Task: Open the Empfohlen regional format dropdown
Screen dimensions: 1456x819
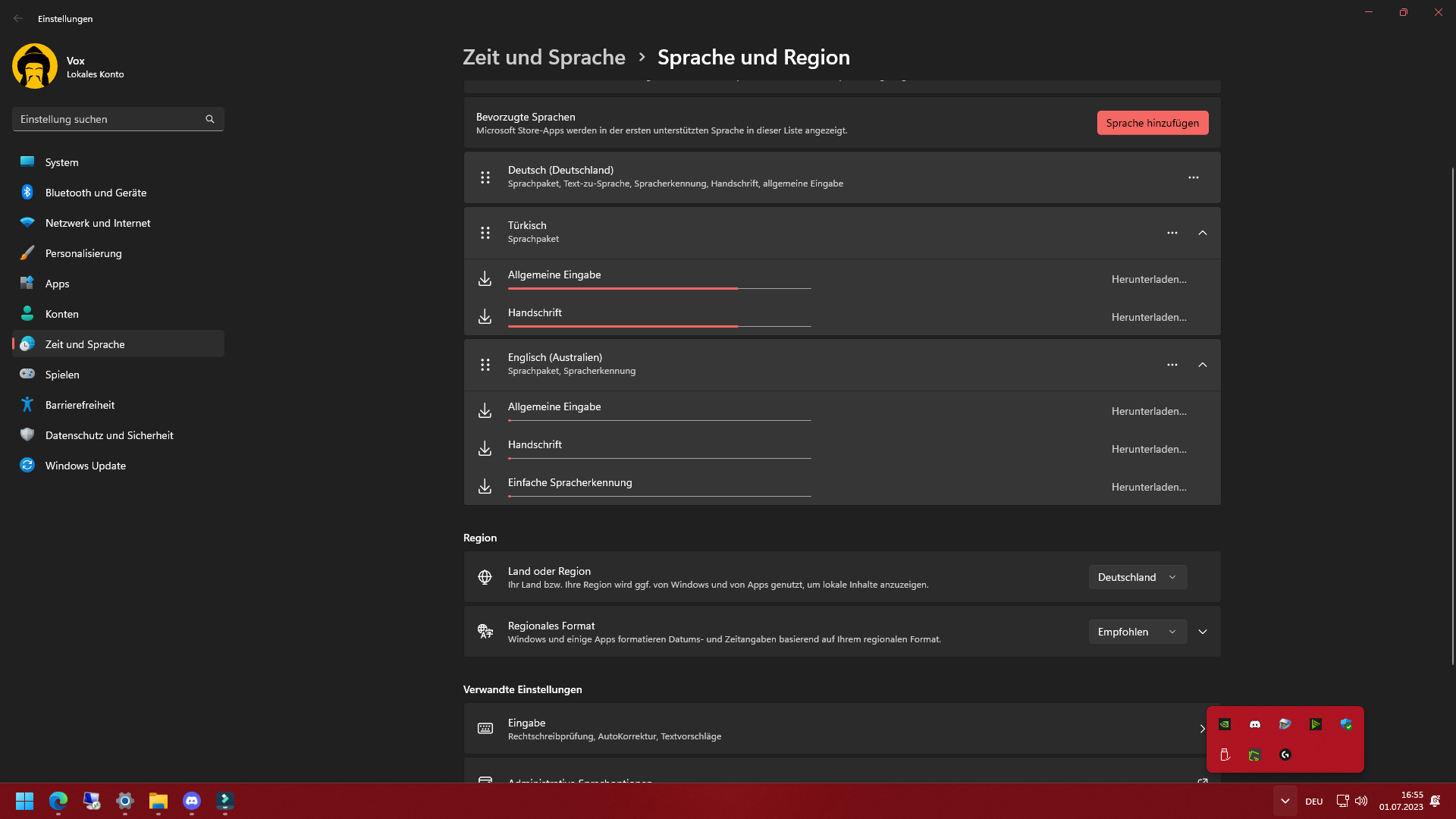Action: coord(1137,632)
